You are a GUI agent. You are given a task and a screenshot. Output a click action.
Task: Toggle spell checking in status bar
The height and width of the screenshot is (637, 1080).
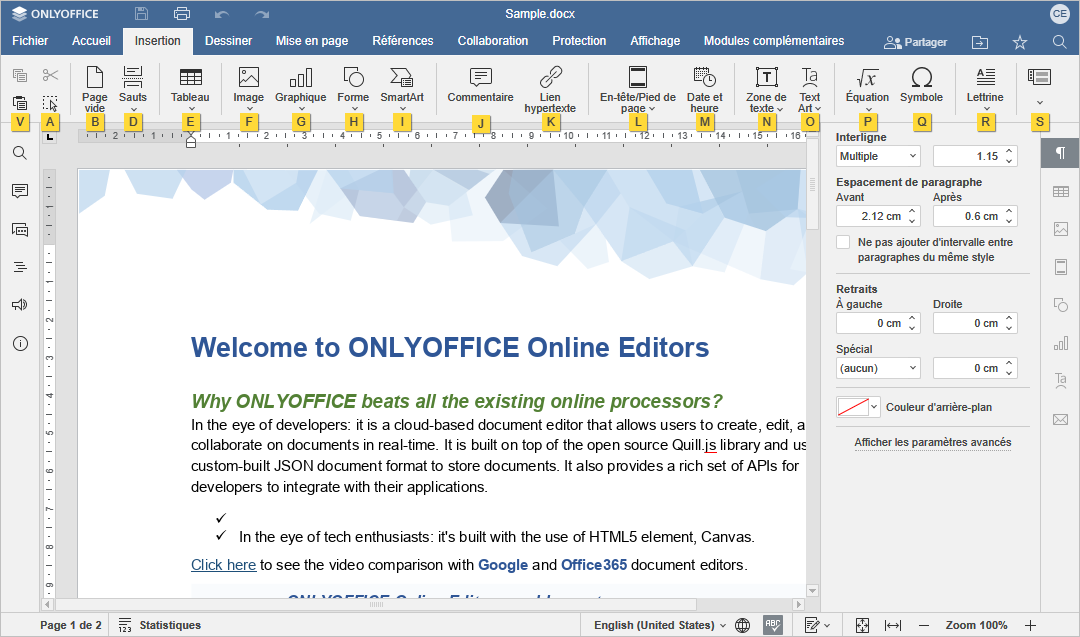(x=772, y=625)
